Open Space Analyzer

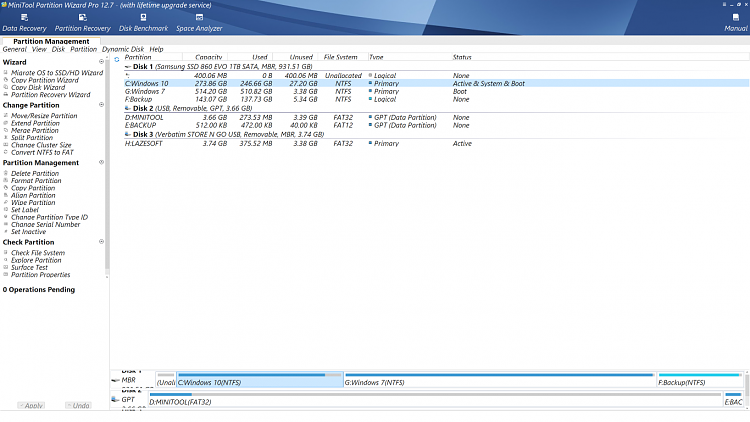click(x=199, y=22)
